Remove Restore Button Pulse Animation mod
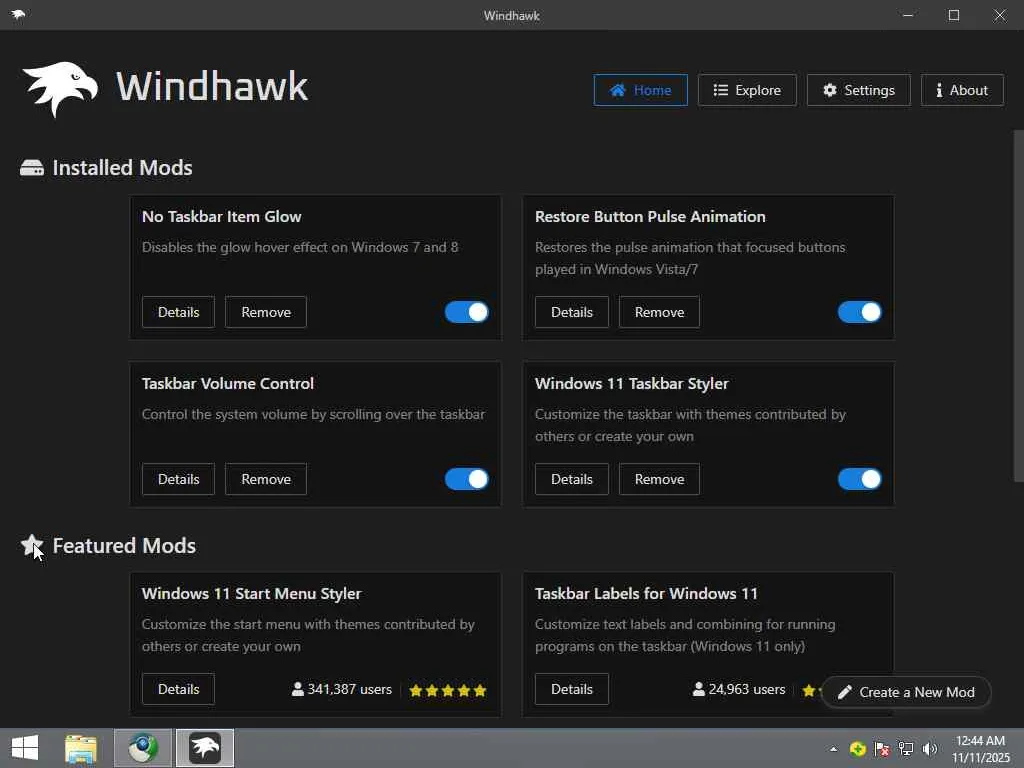The height and width of the screenshot is (768, 1024). click(659, 312)
